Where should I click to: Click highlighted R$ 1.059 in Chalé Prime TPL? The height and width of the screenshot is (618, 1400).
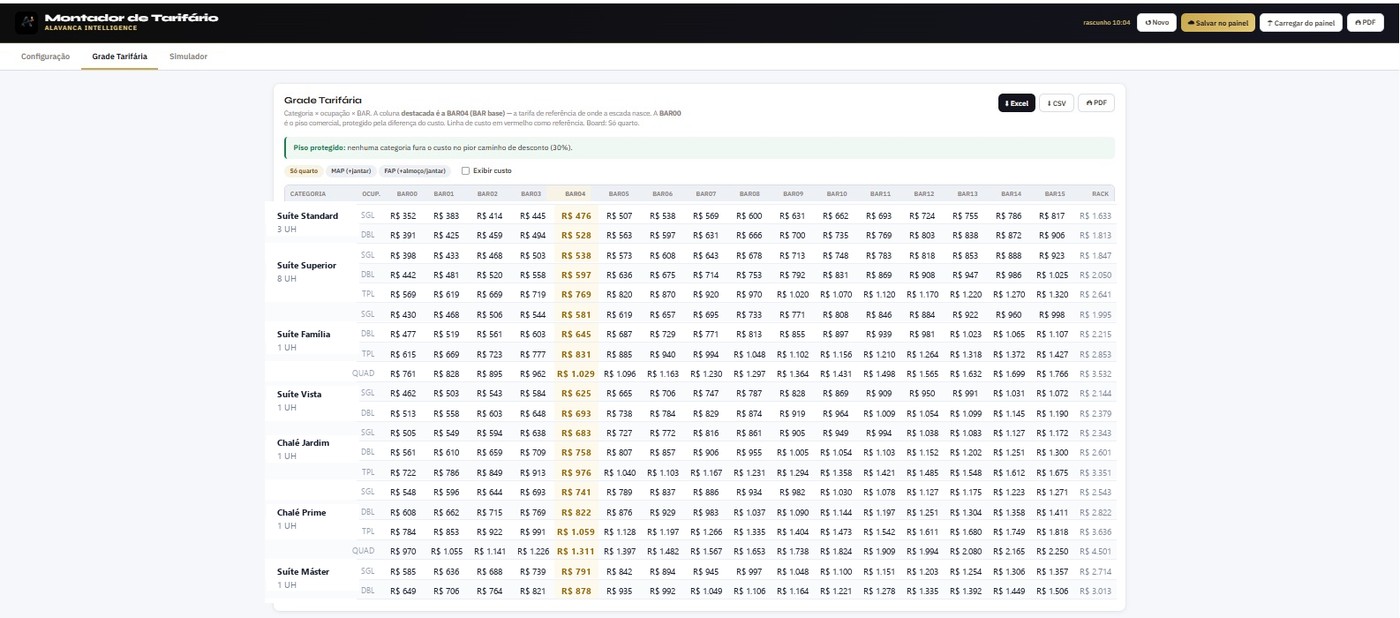click(576, 531)
